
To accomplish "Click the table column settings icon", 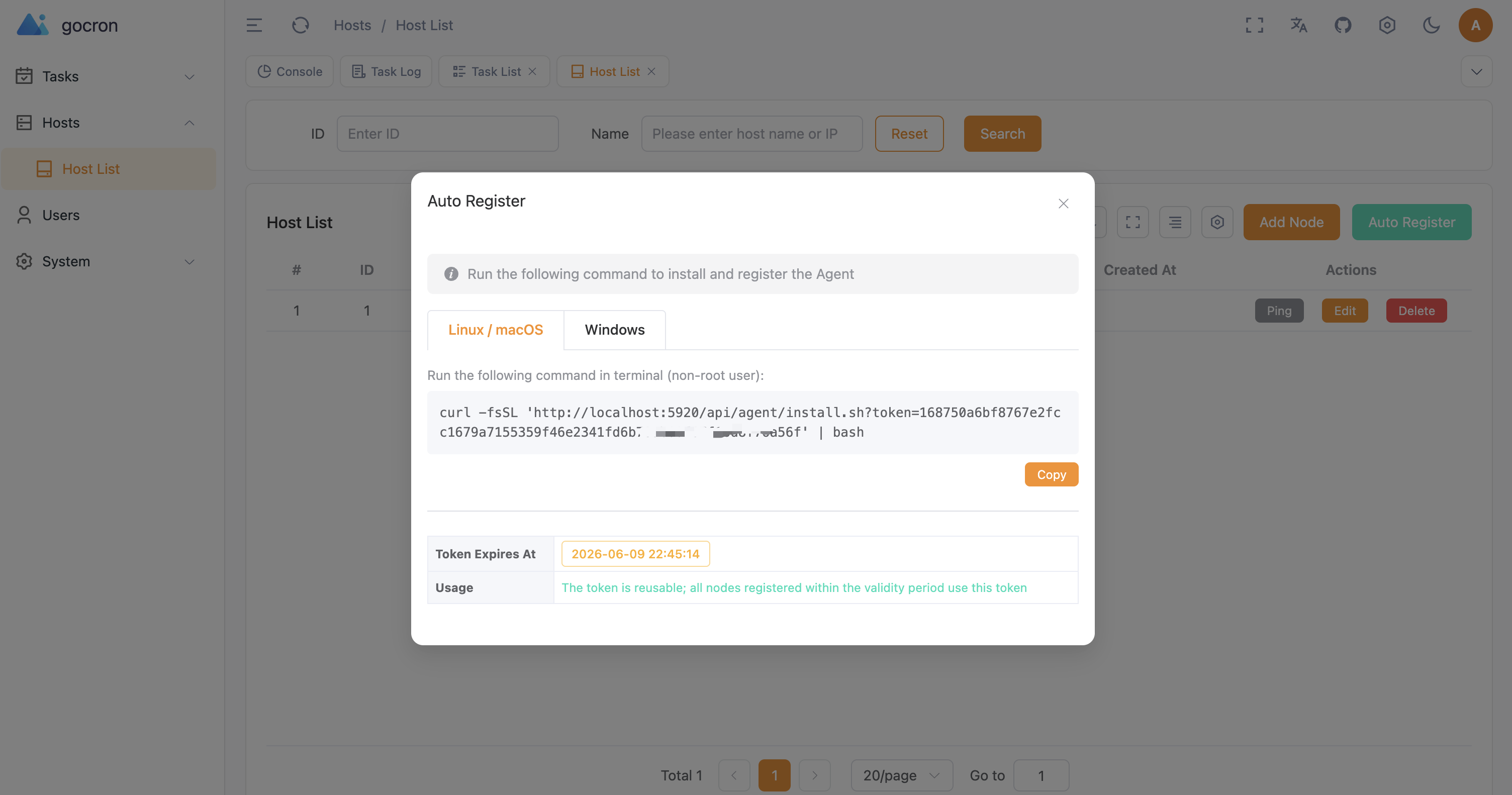I will click(1217, 222).
